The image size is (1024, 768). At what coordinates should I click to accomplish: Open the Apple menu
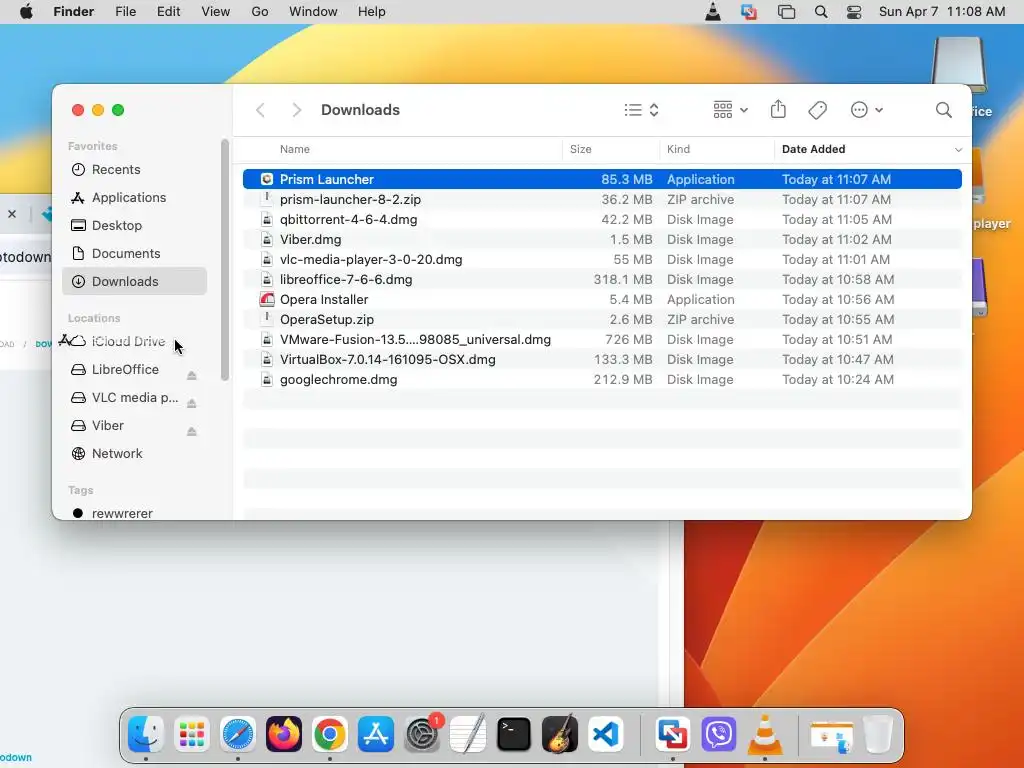click(26, 12)
